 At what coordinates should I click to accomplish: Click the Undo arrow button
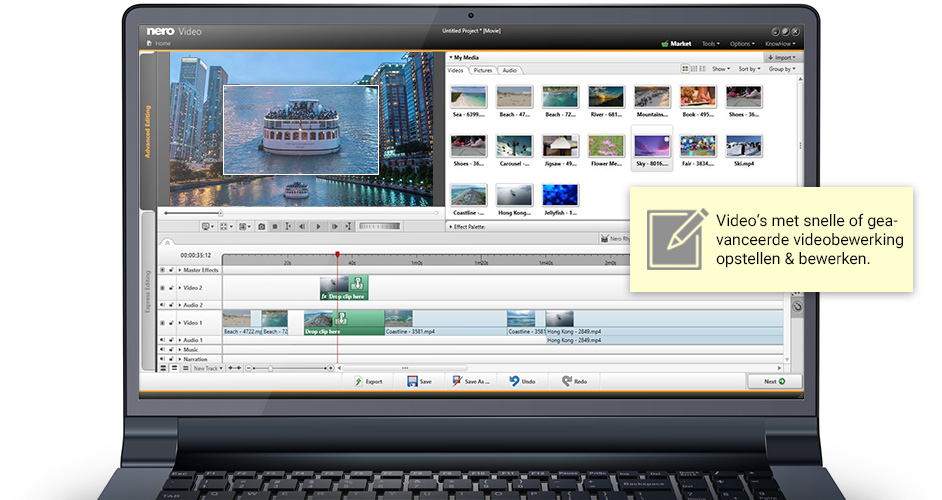point(521,381)
